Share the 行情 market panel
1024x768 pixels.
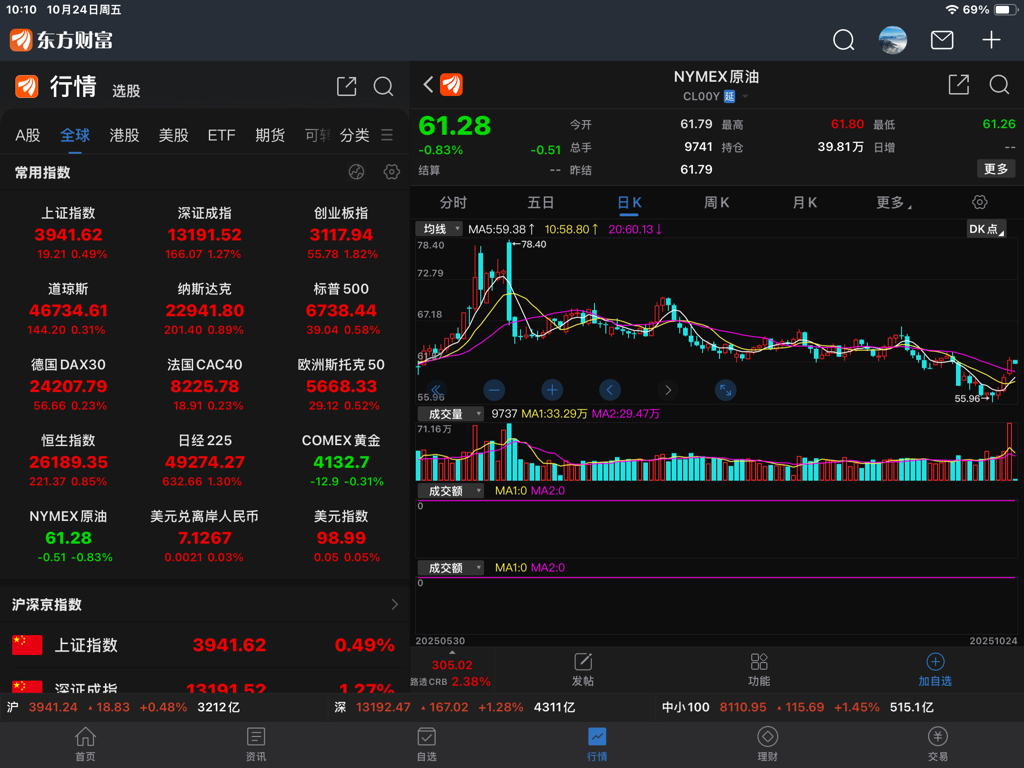point(346,86)
